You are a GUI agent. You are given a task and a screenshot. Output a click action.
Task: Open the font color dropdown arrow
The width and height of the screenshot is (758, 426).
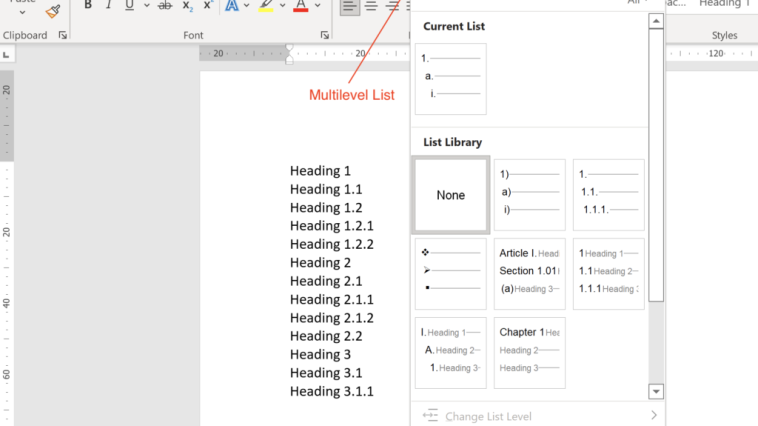point(318,5)
